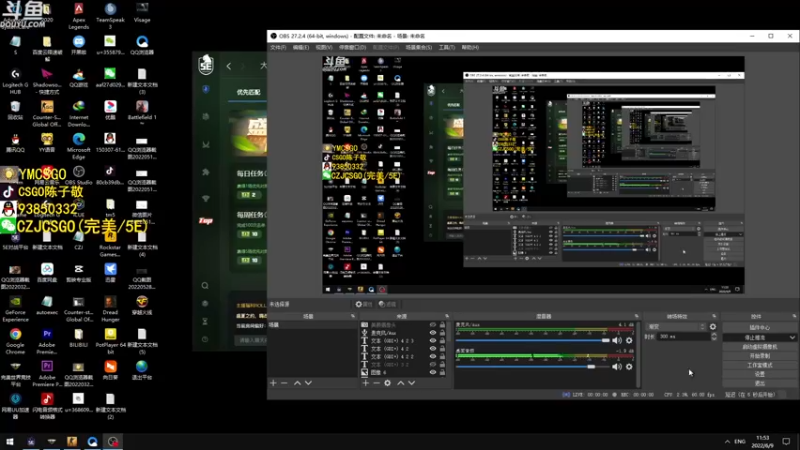Open the Battlefield 1 desktop icon
Viewport: 800px width, 450px height.
(x=142, y=113)
